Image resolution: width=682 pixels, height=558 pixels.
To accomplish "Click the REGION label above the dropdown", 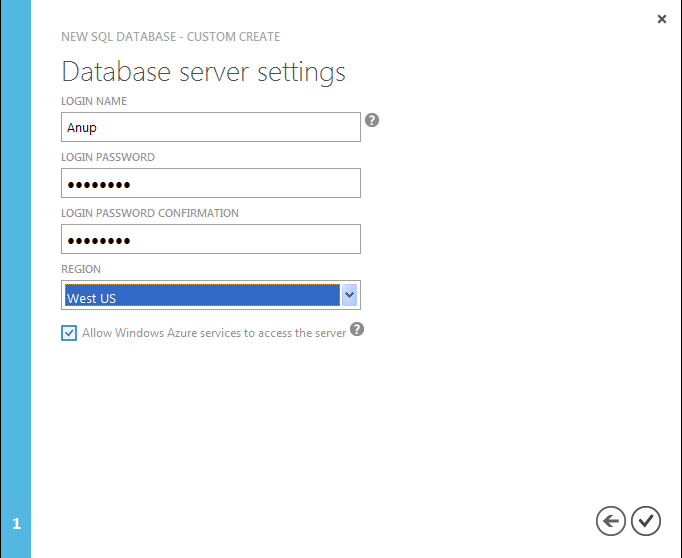I will [81, 269].
